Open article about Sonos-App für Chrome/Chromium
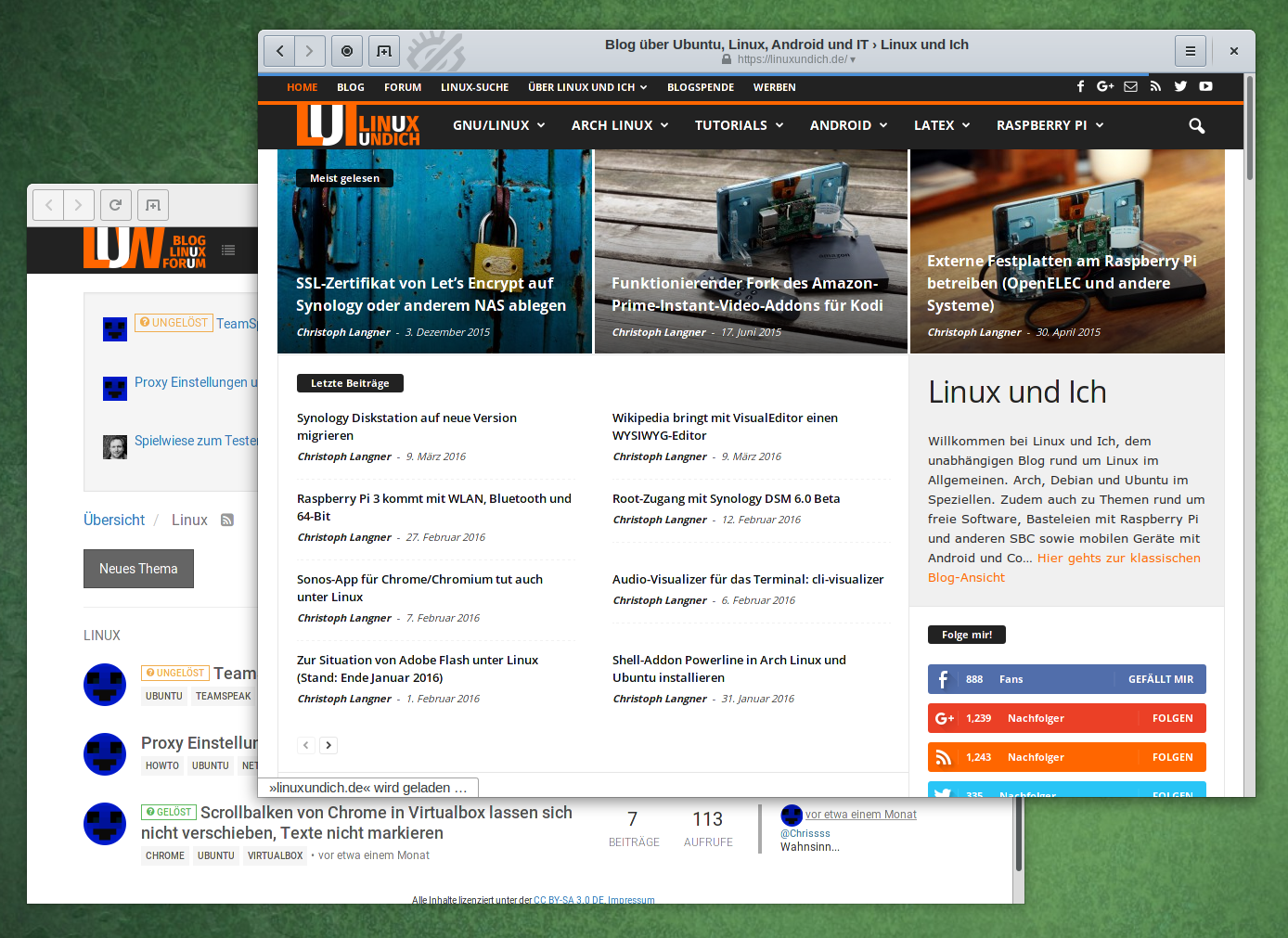This screenshot has height=938, width=1288. point(419,588)
